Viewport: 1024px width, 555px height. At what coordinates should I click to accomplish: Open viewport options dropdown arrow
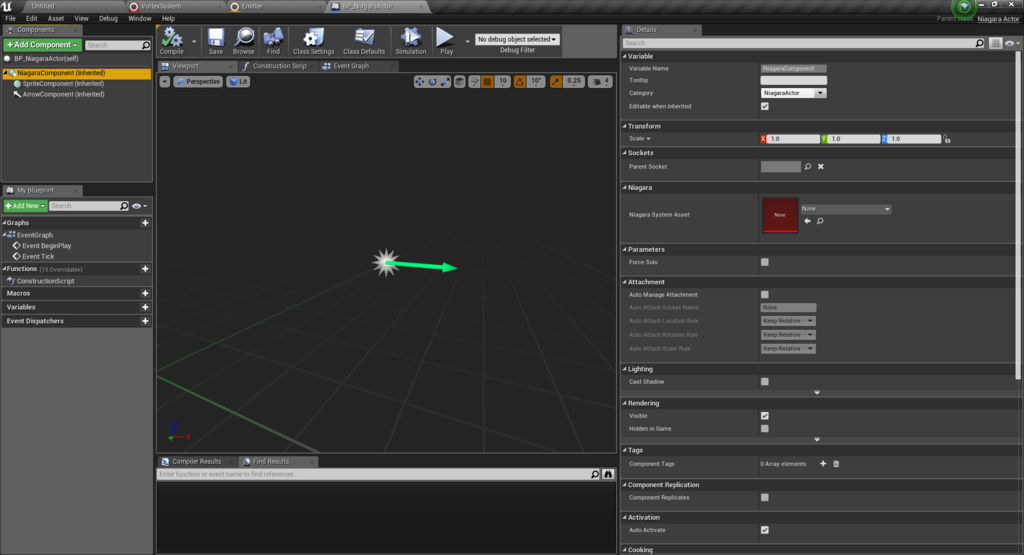tap(165, 82)
